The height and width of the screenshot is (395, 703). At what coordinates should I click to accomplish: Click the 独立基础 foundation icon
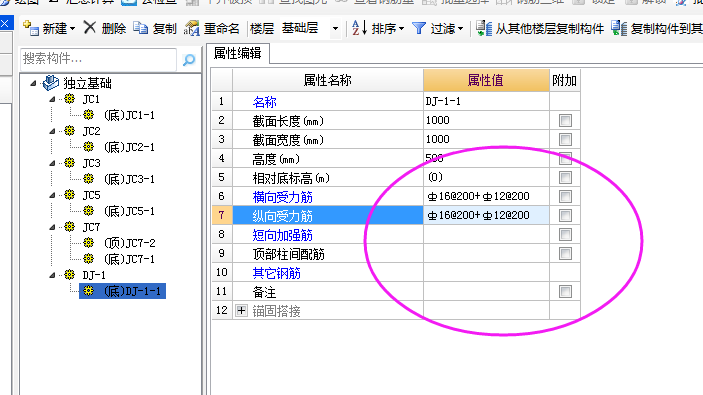pos(51,82)
